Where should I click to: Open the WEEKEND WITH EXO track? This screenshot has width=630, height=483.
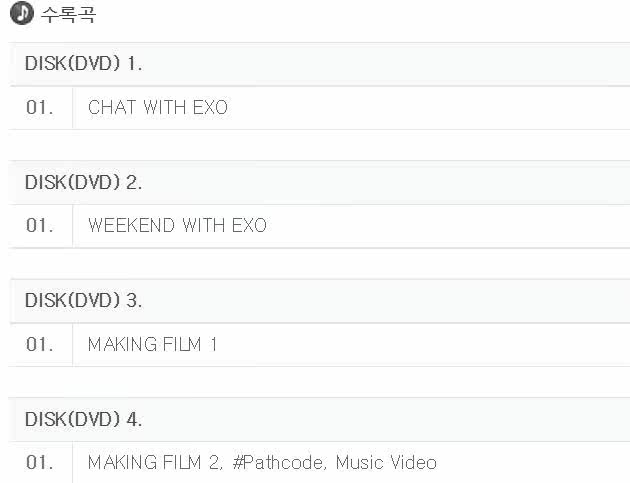[x=177, y=226]
